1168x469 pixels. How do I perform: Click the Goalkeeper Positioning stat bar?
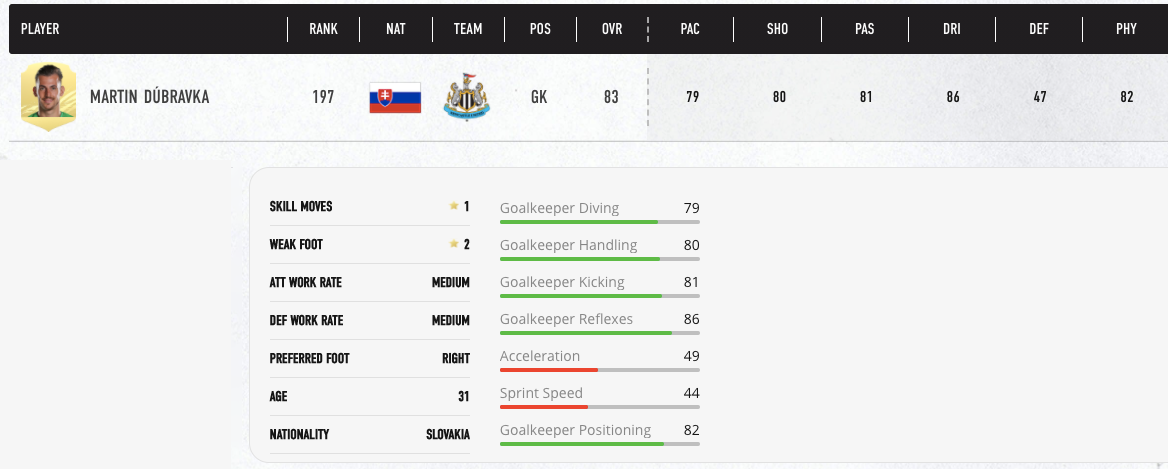(599, 443)
